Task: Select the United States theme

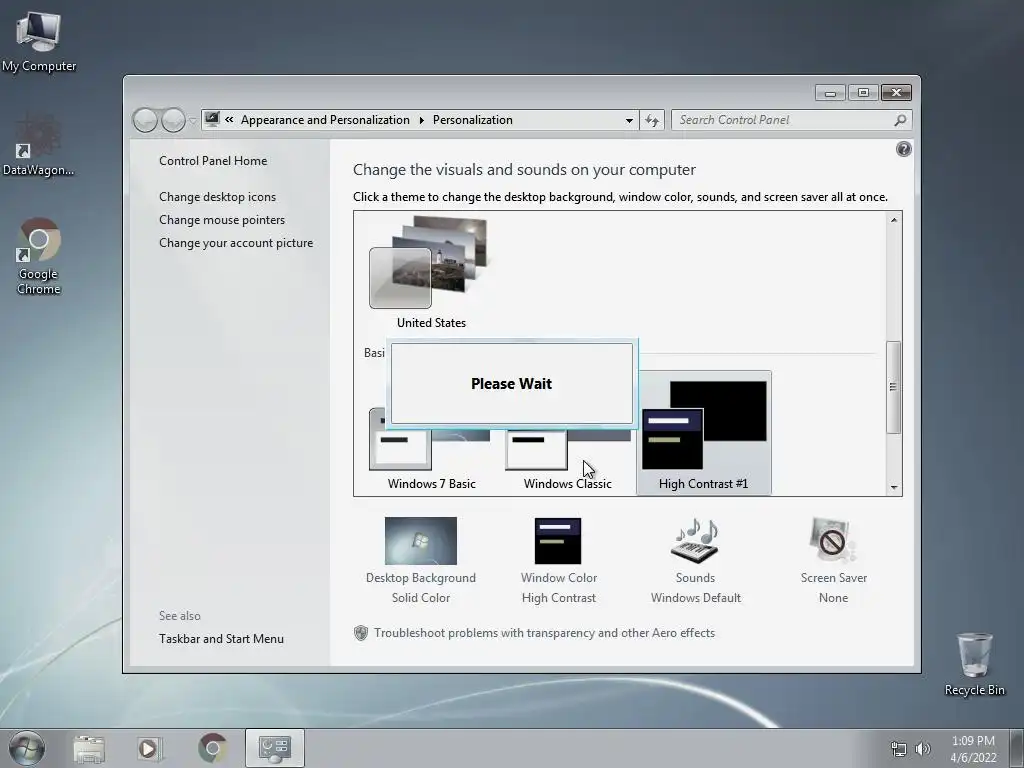Action: point(430,273)
